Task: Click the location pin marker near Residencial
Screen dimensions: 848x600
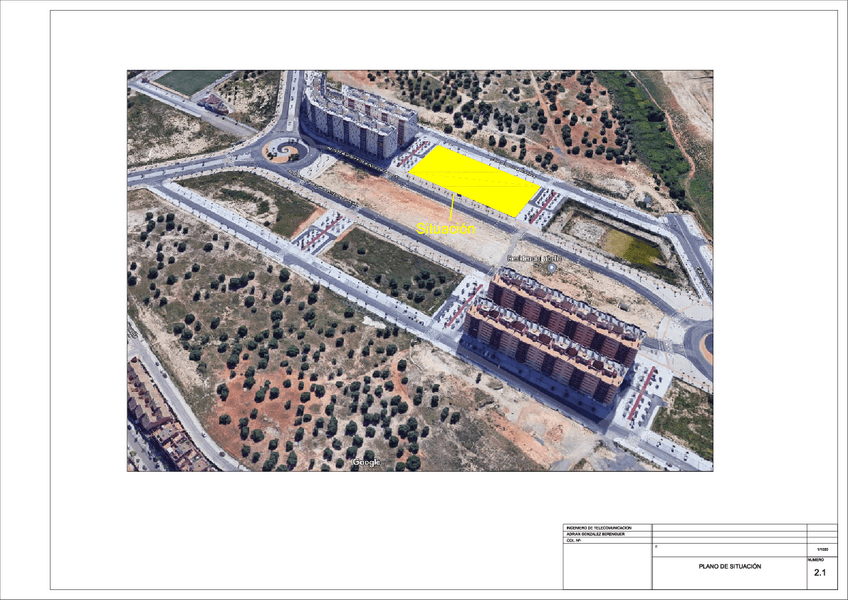Action: 551,268
